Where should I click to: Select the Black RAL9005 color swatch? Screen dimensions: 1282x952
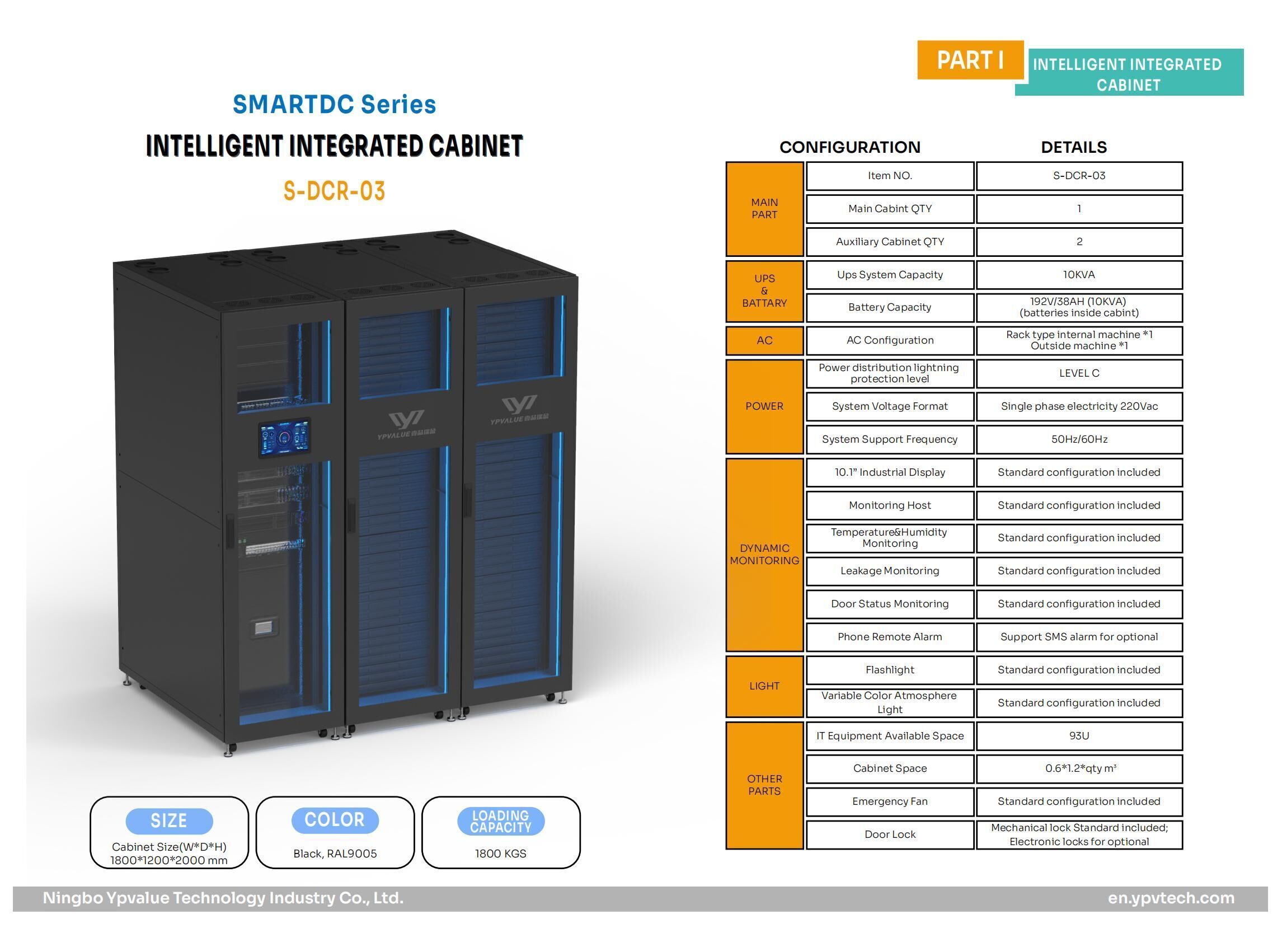click(x=336, y=854)
